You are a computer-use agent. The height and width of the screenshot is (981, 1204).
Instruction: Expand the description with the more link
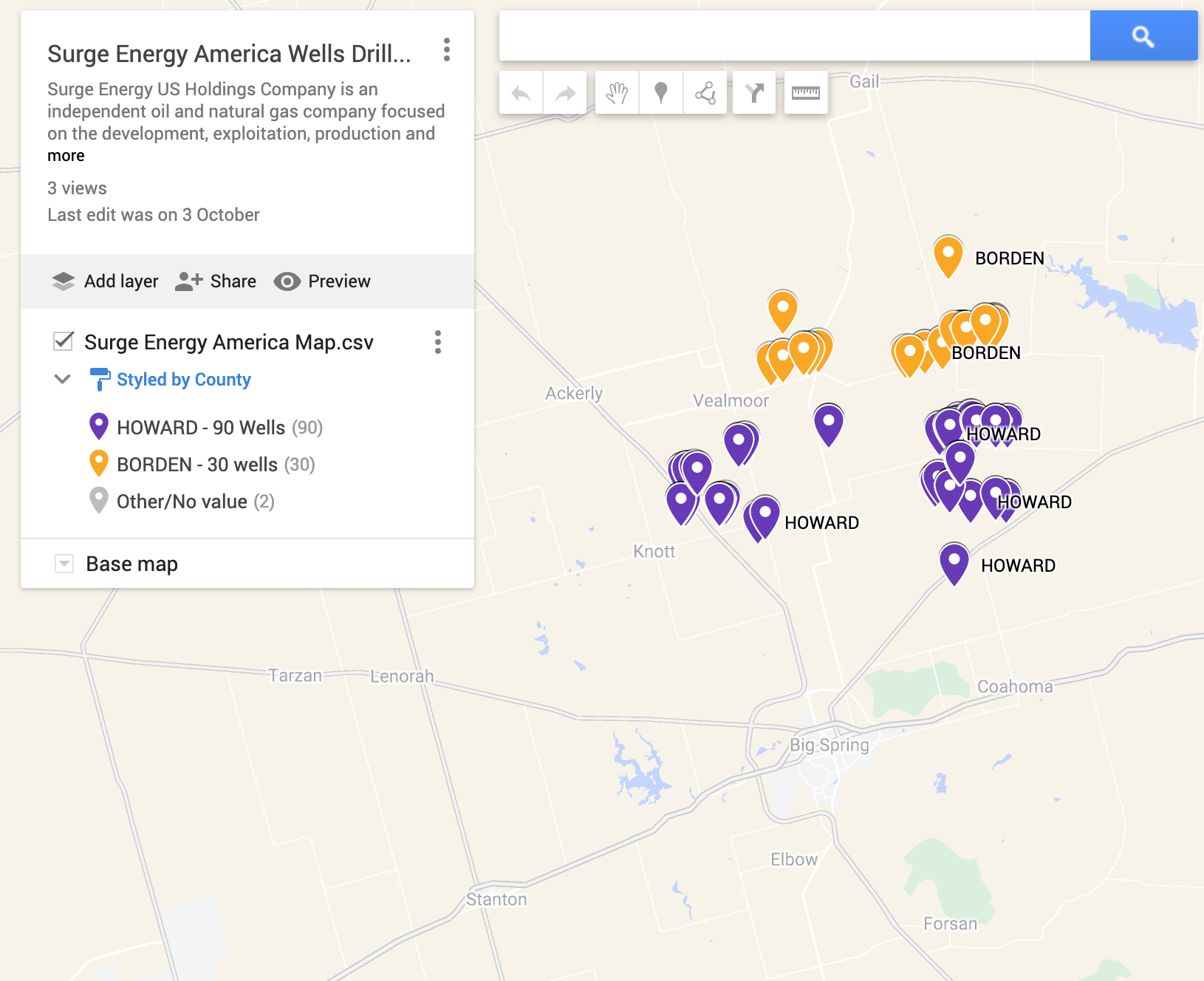click(66, 155)
